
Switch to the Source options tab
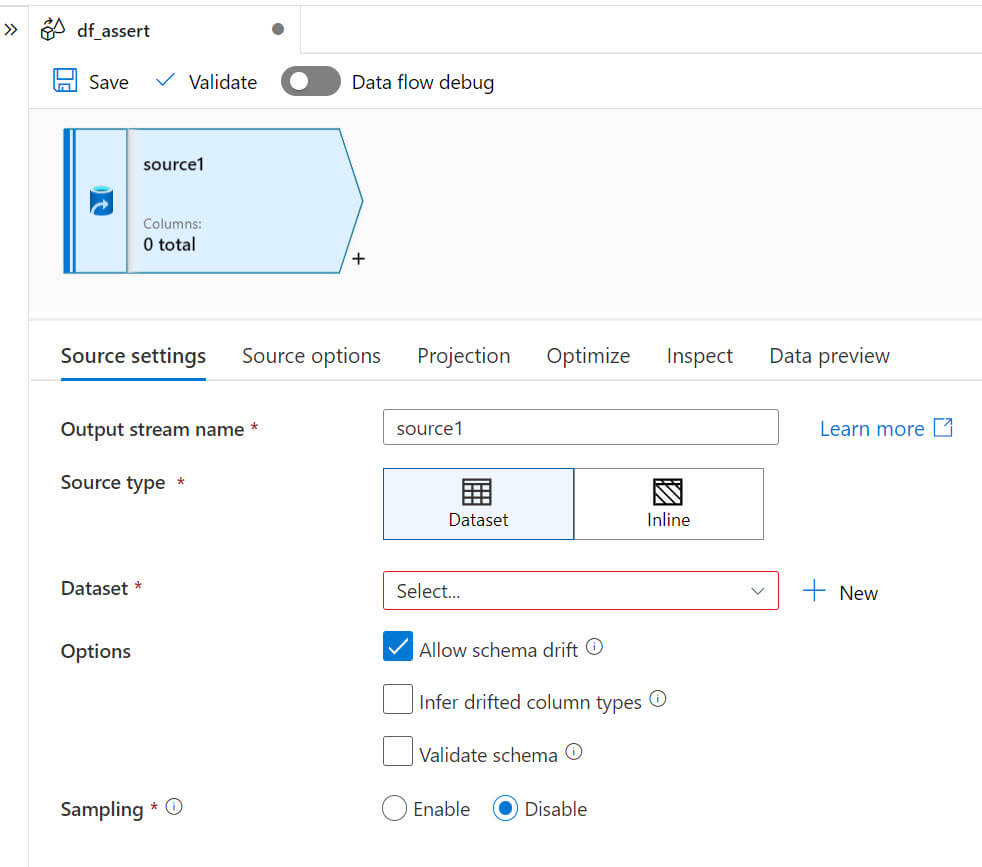click(x=311, y=356)
